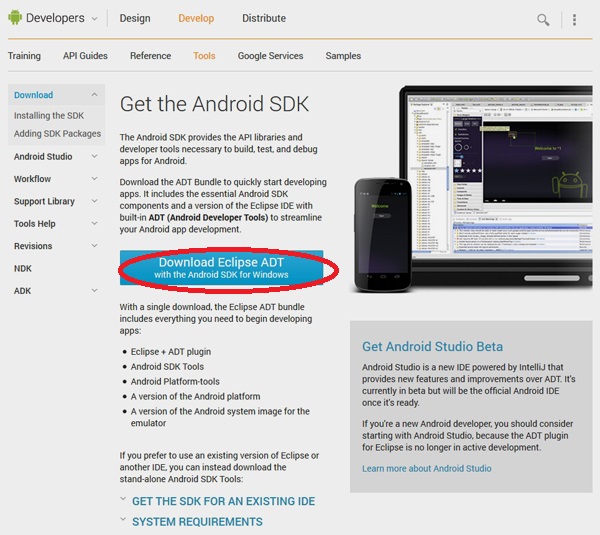The height and width of the screenshot is (535, 600).
Task: Switch to the Distribute tab
Action: [x=264, y=18]
